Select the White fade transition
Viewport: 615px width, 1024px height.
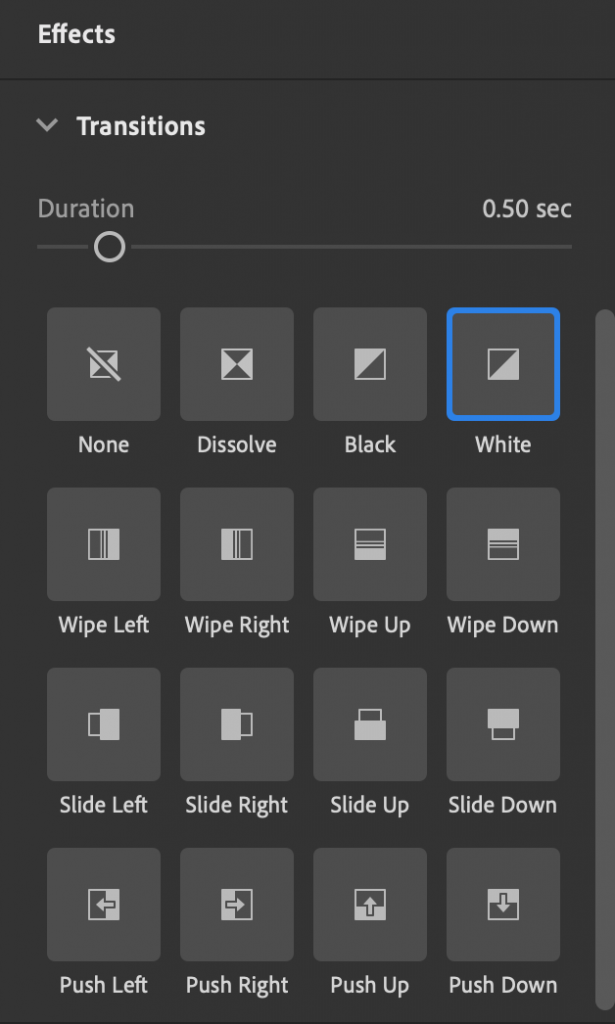[x=503, y=364]
